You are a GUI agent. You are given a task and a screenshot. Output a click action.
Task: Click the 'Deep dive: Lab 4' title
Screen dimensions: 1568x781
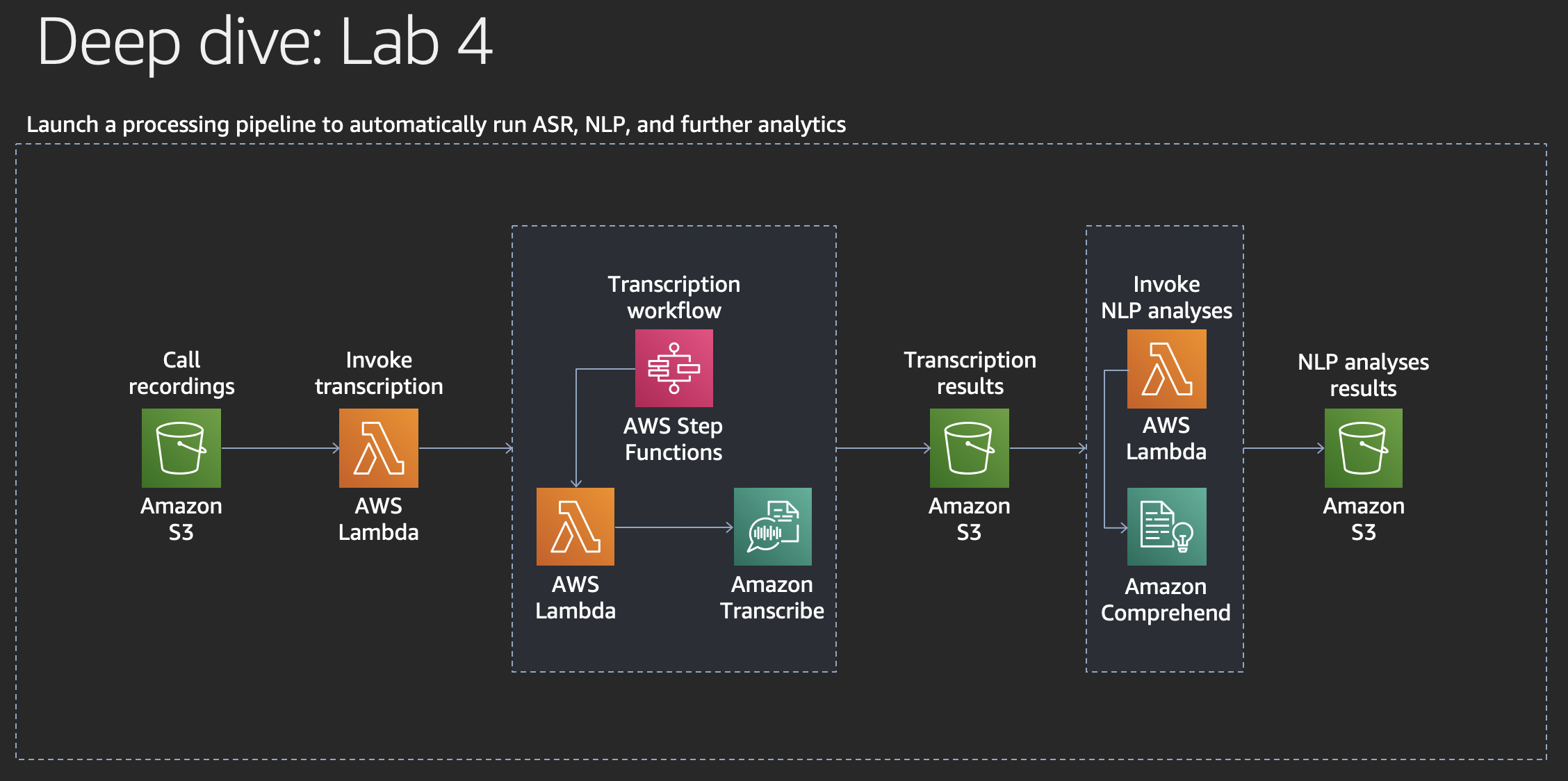[x=265, y=43]
